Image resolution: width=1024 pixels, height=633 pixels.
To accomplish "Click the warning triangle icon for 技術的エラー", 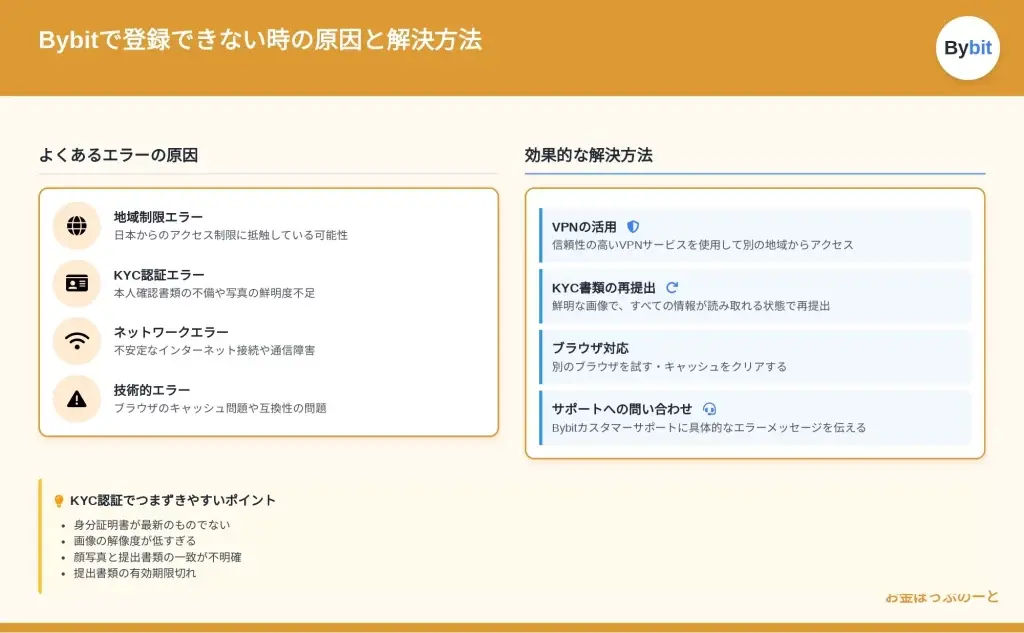I will click(77, 399).
